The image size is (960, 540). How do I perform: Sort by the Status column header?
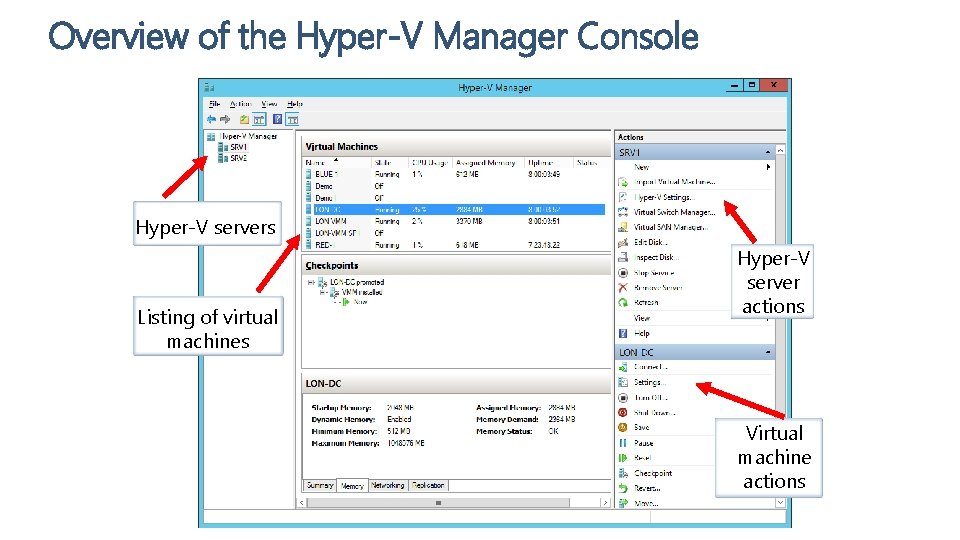point(590,163)
